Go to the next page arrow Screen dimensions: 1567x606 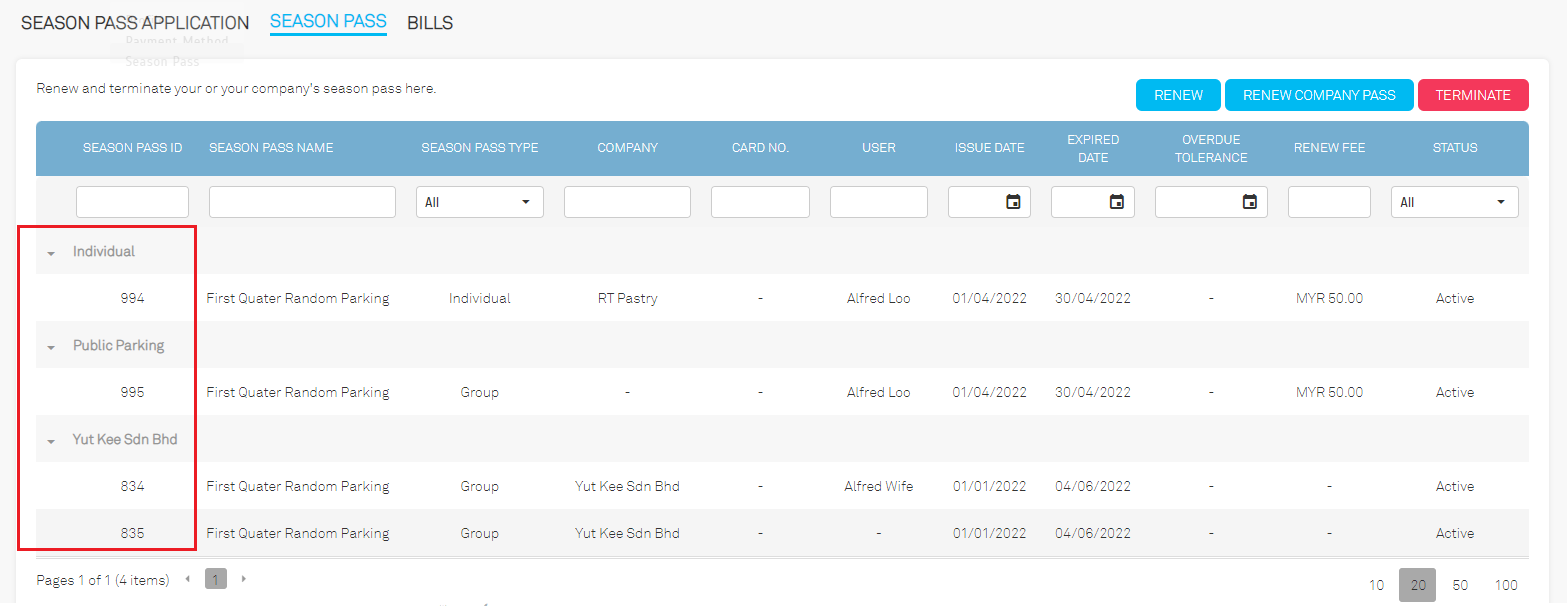(243, 579)
